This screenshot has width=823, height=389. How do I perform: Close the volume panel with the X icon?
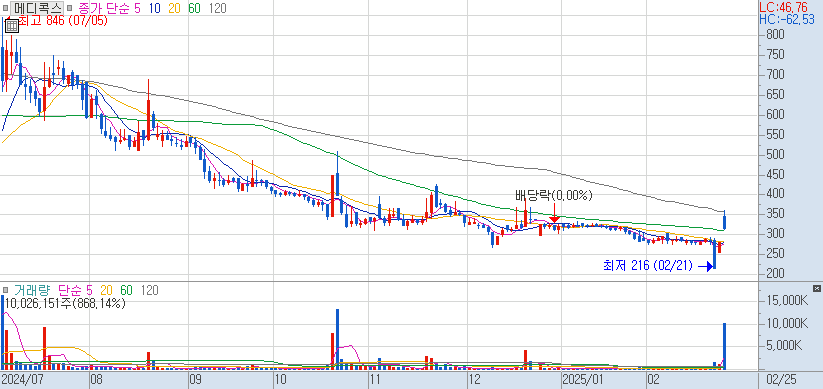click(816, 288)
